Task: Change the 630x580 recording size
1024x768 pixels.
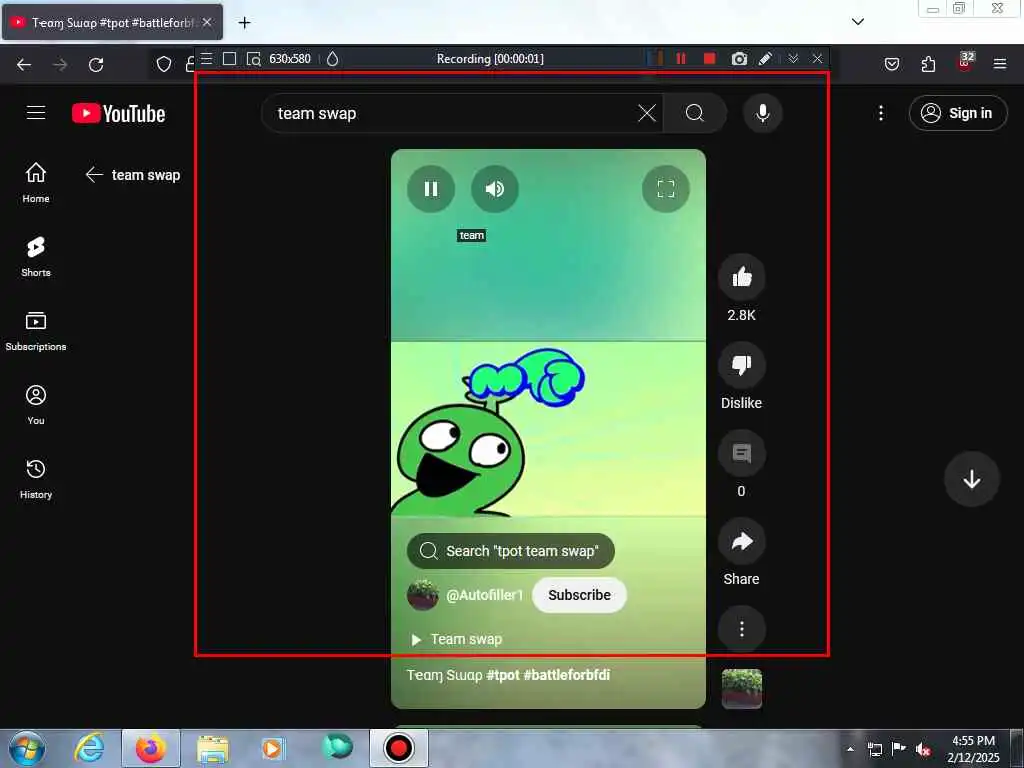Action: click(290, 59)
